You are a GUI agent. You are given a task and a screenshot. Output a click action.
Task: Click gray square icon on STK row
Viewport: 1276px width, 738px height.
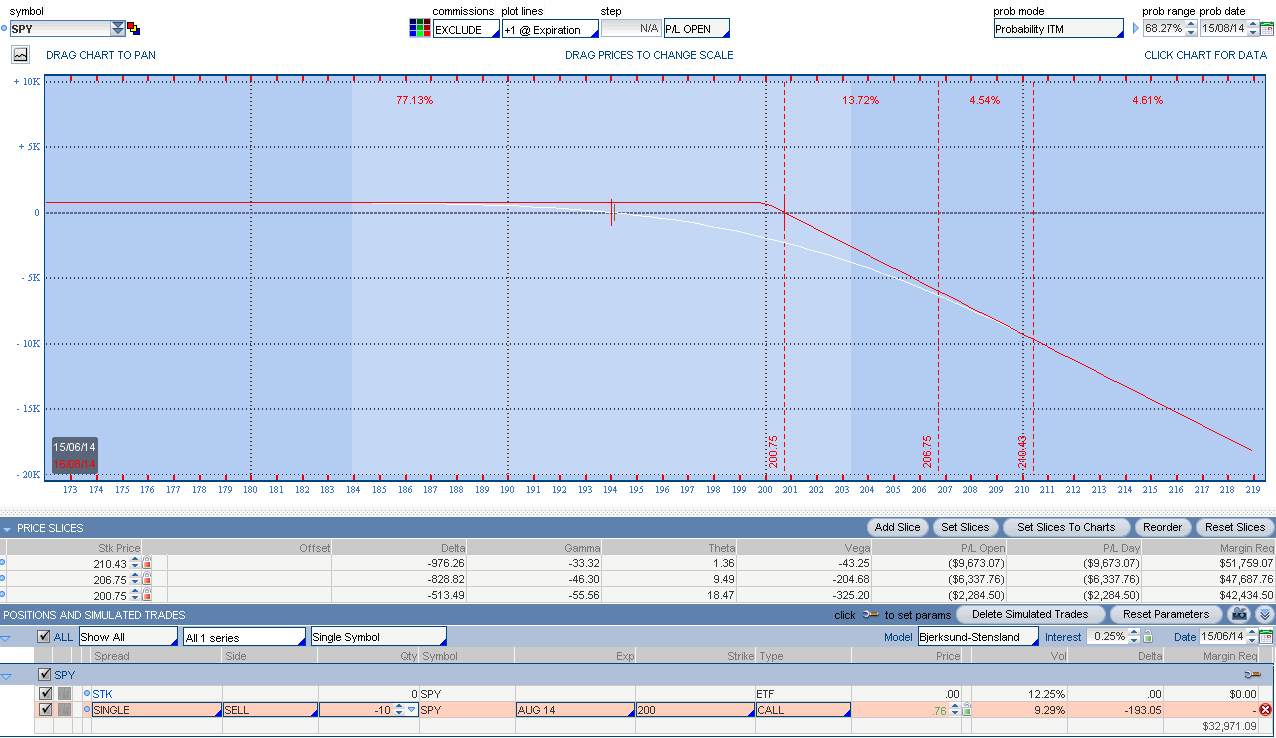coord(64,693)
